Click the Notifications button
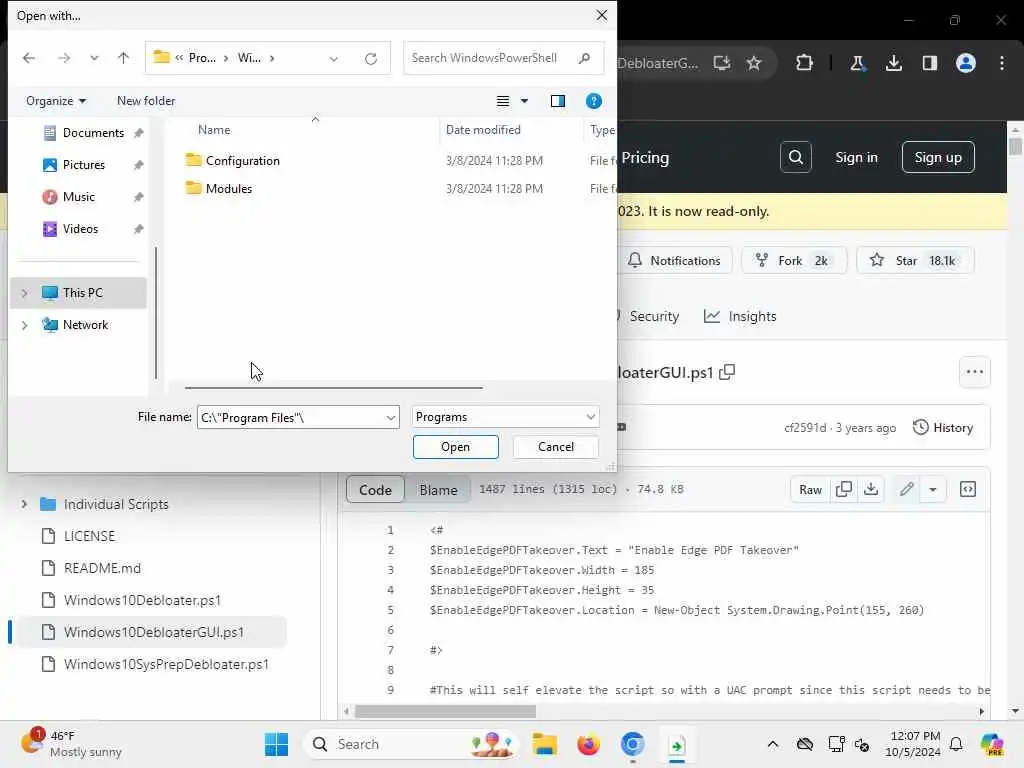1024x768 pixels. (673, 261)
